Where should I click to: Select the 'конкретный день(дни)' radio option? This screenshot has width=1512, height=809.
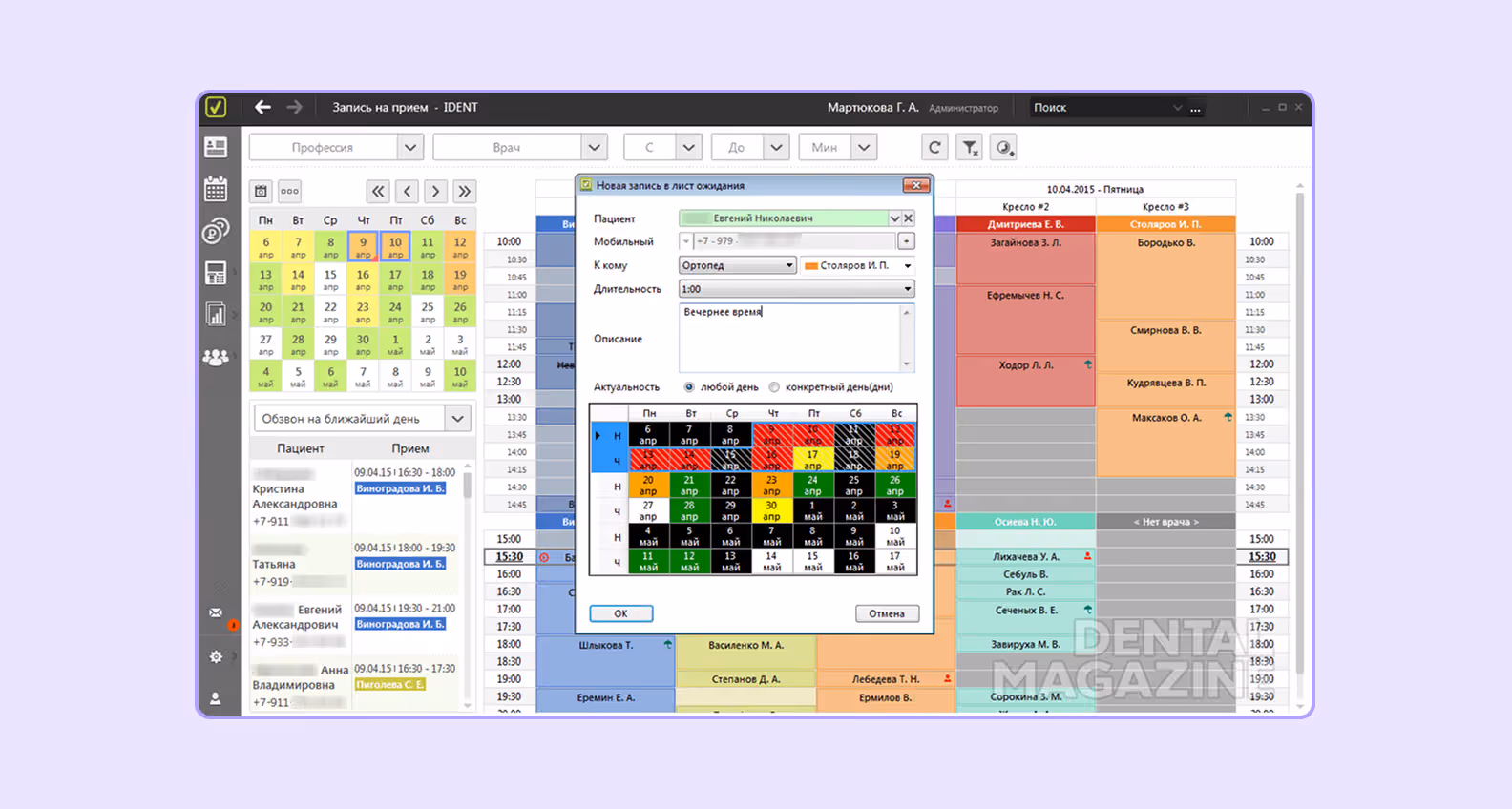[774, 387]
